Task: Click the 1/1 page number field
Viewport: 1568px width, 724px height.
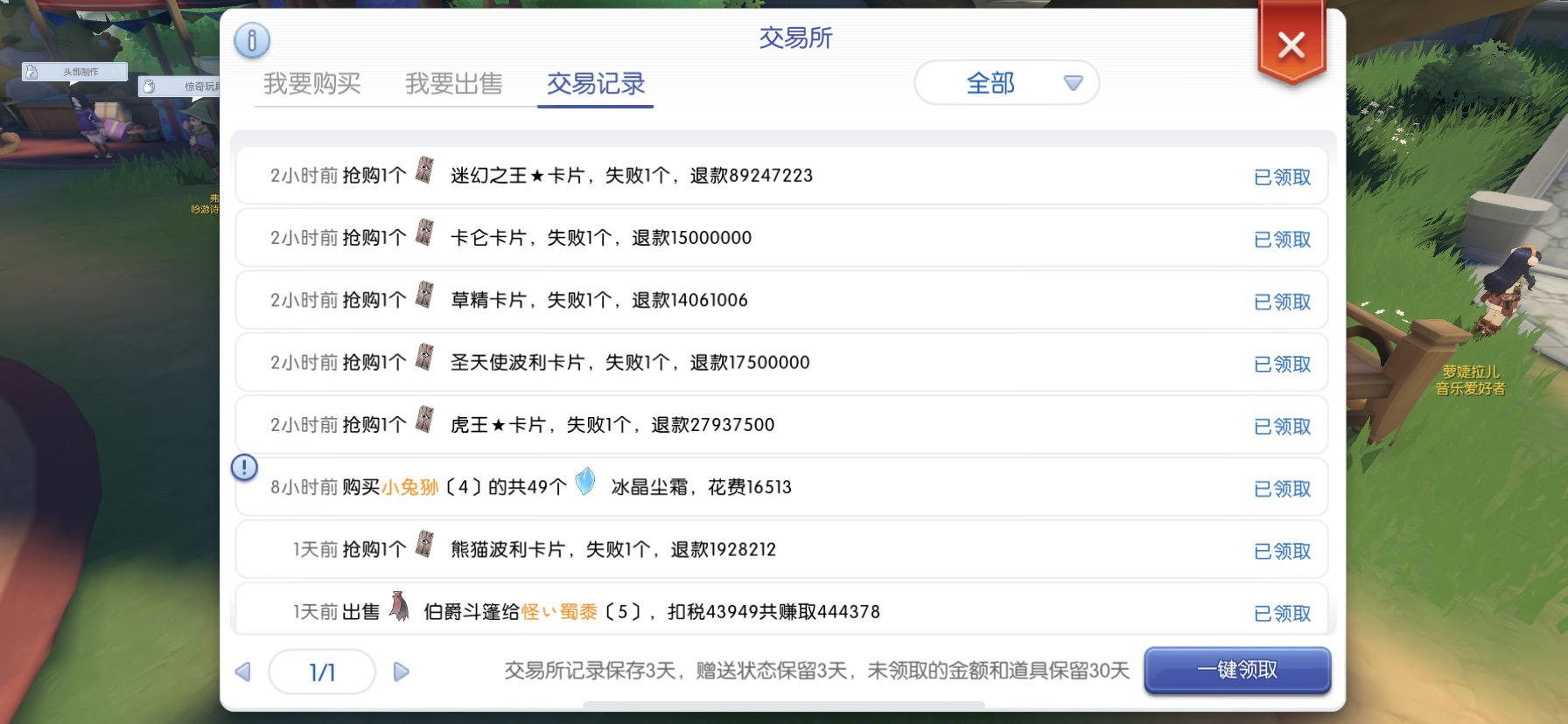Action: pyautogui.click(x=322, y=672)
